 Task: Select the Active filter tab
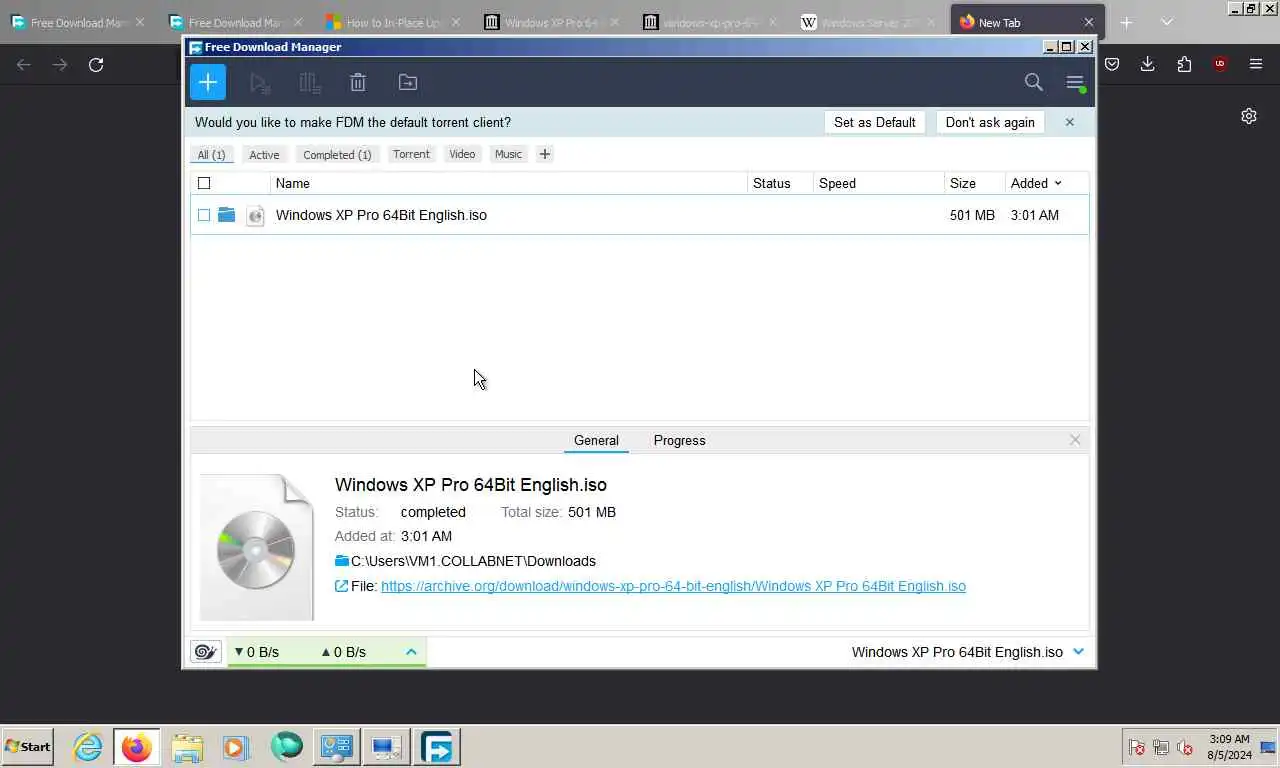point(264,155)
